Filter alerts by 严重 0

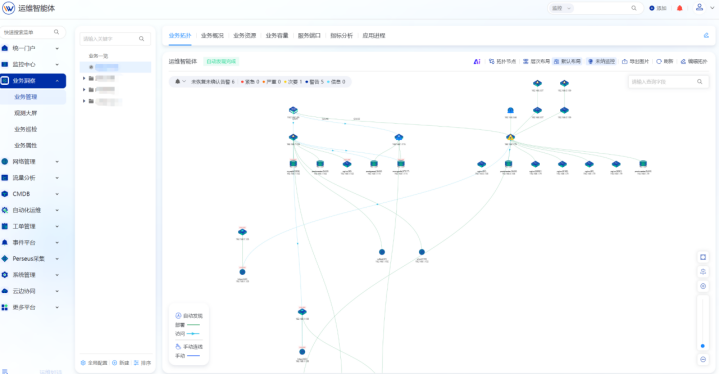click(x=272, y=82)
